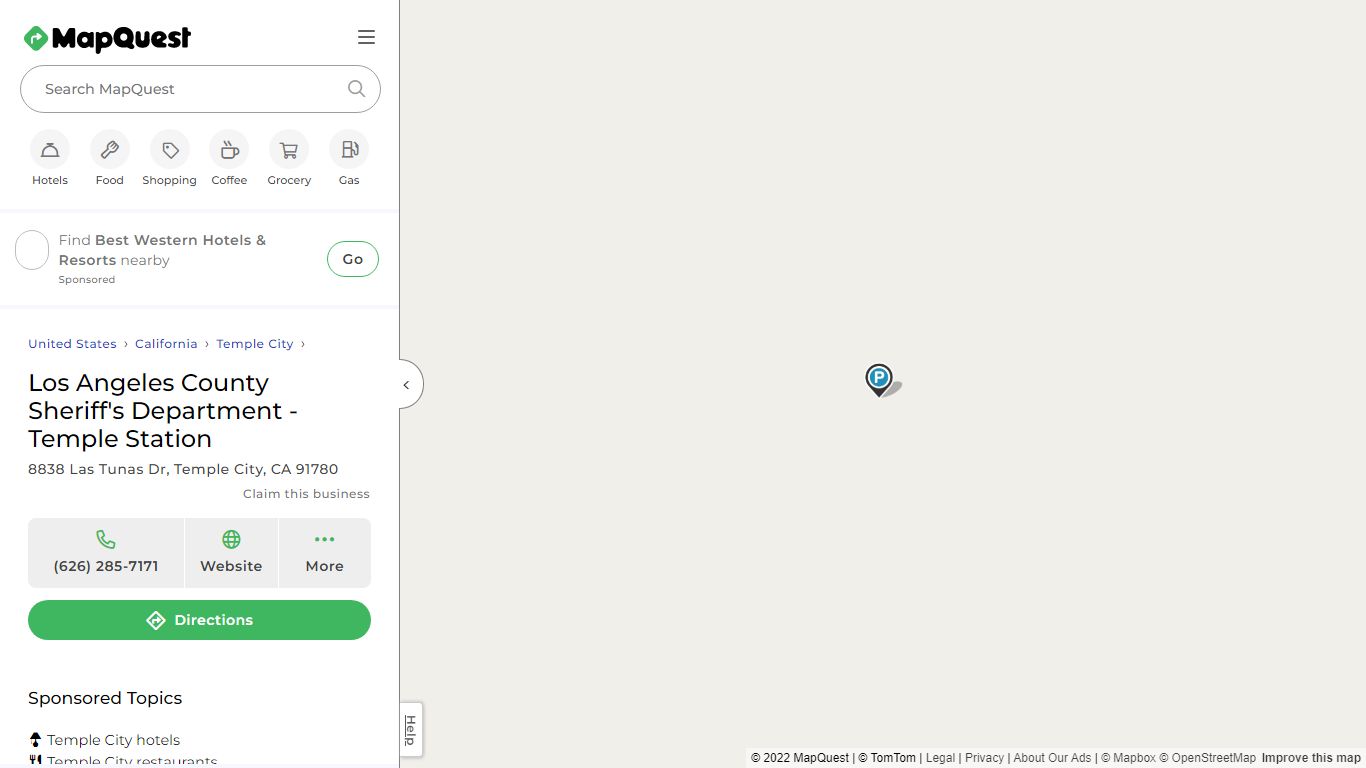
Task: Open the Legal footer link
Action: pyautogui.click(x=940, y=758)
